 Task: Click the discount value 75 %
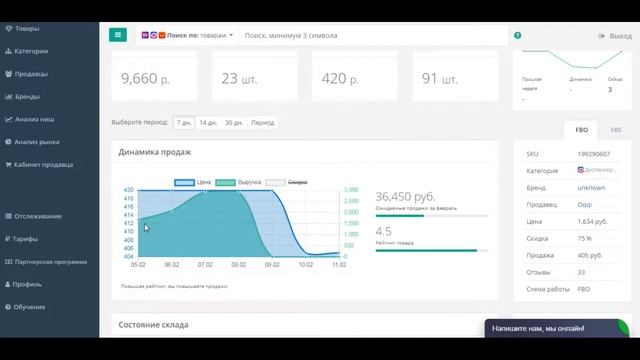[x=584, y=238]
